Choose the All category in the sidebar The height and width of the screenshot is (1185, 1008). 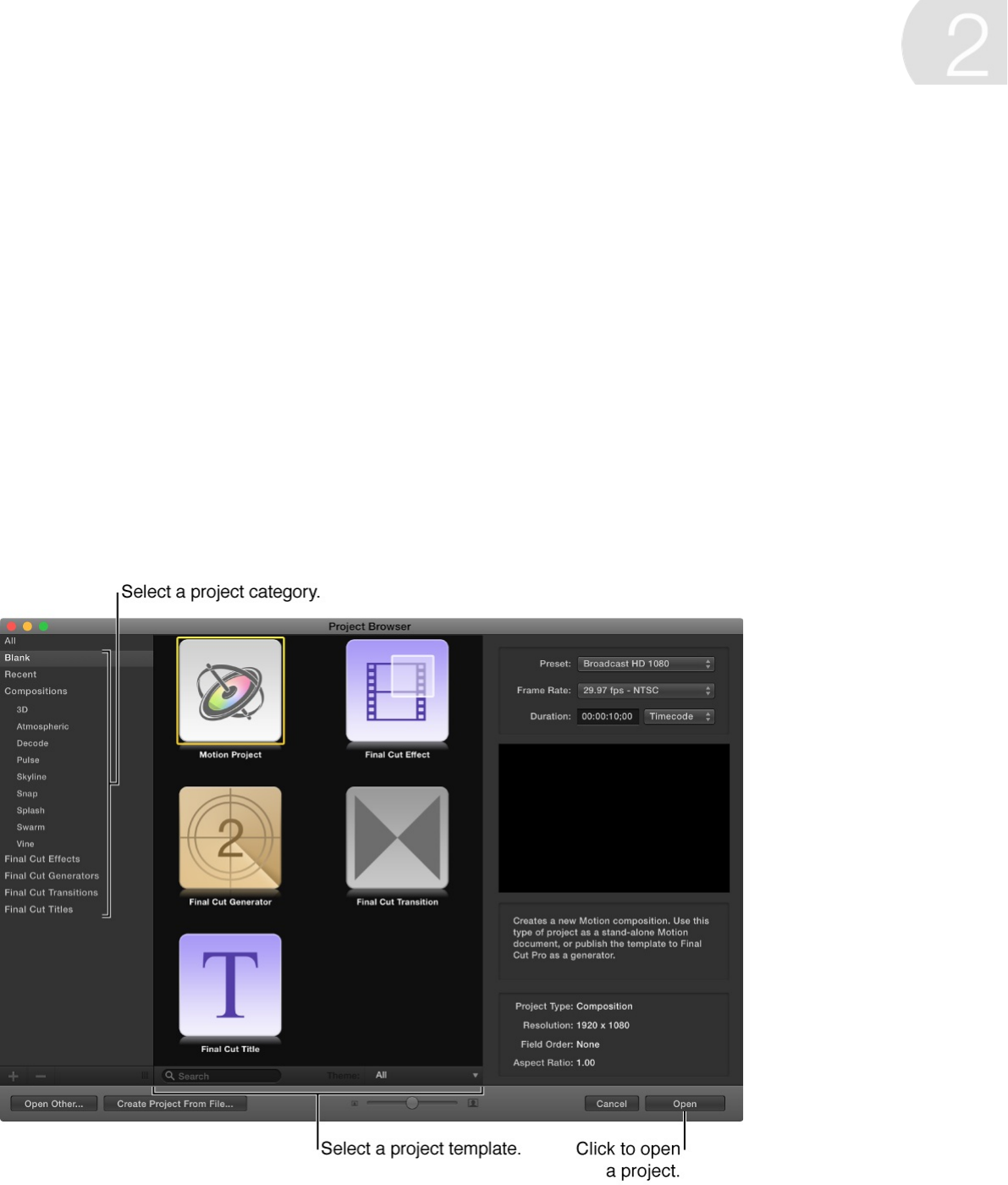10,641
